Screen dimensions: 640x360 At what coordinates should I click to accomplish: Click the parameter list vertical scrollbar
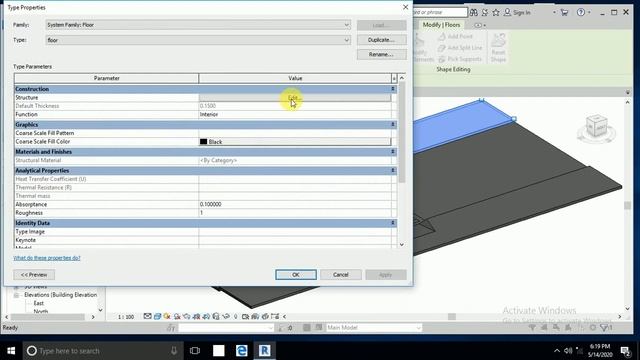[x=402, y=133]
